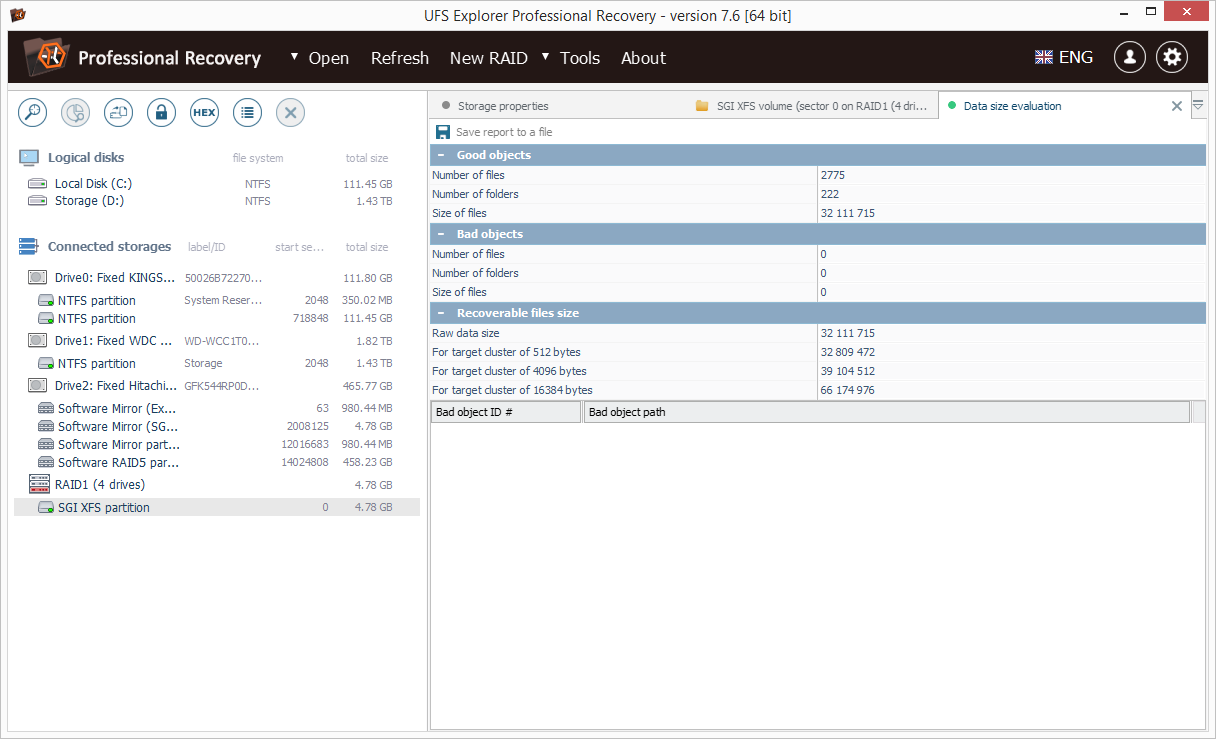The image size is (1216, 739).
Task: Click the Logical disks monitor icon
Action: coord(29,158)
